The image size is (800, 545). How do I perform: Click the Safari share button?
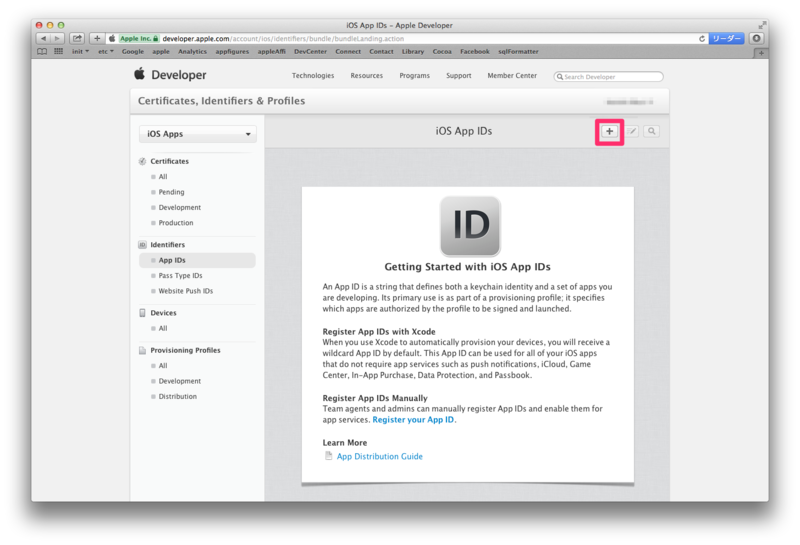77,38
